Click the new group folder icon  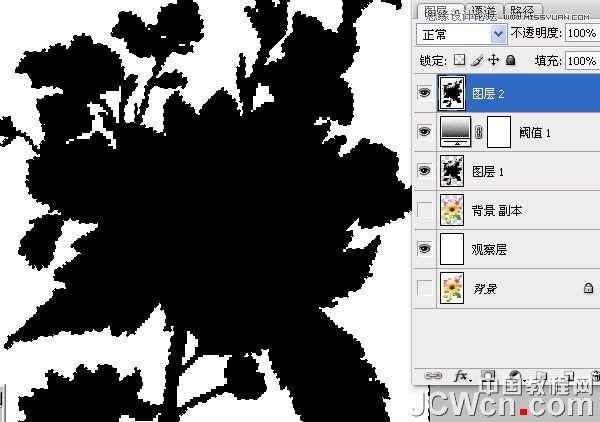542,376
